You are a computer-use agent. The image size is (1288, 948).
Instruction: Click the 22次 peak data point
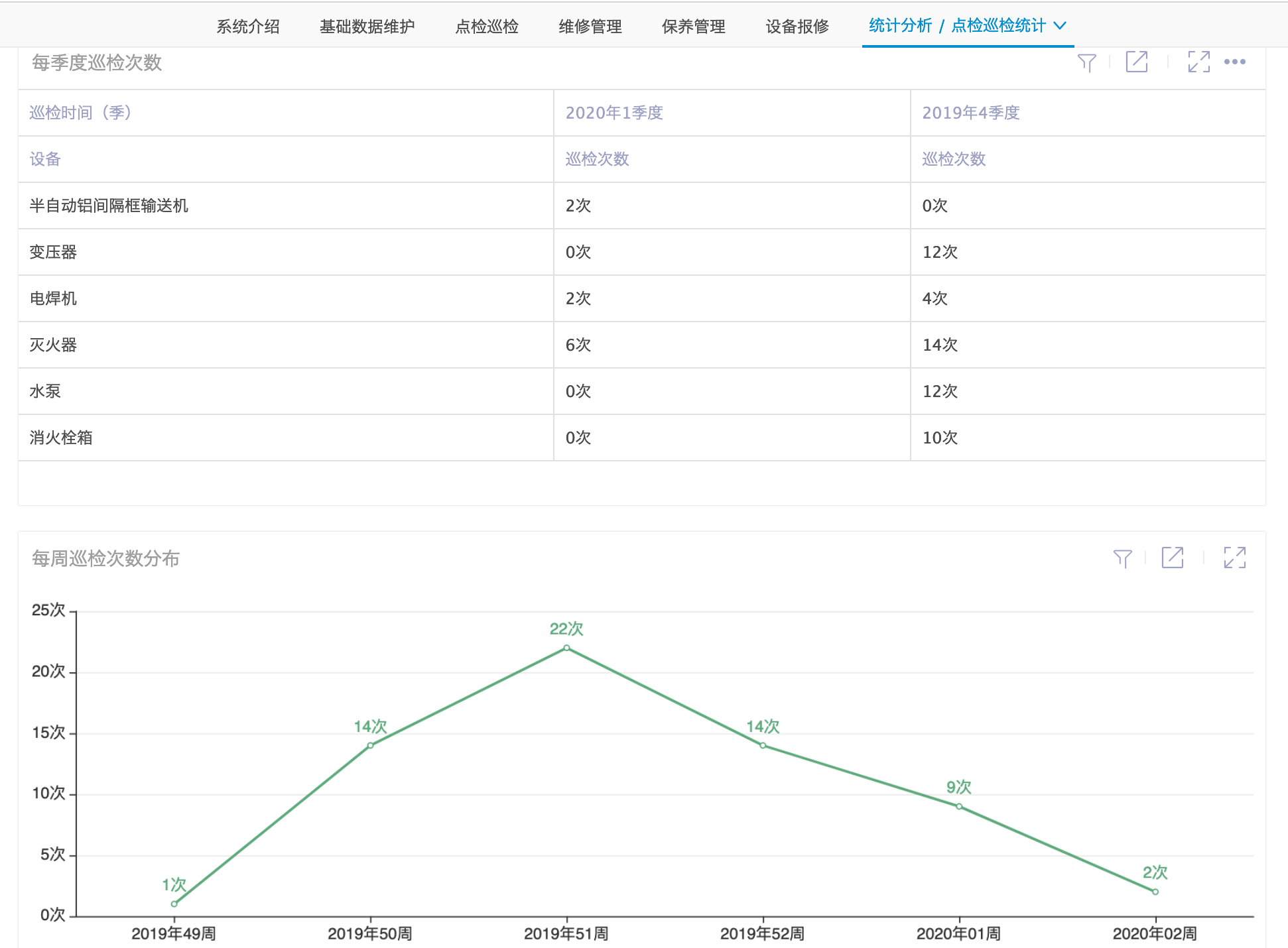pos(566,648)
